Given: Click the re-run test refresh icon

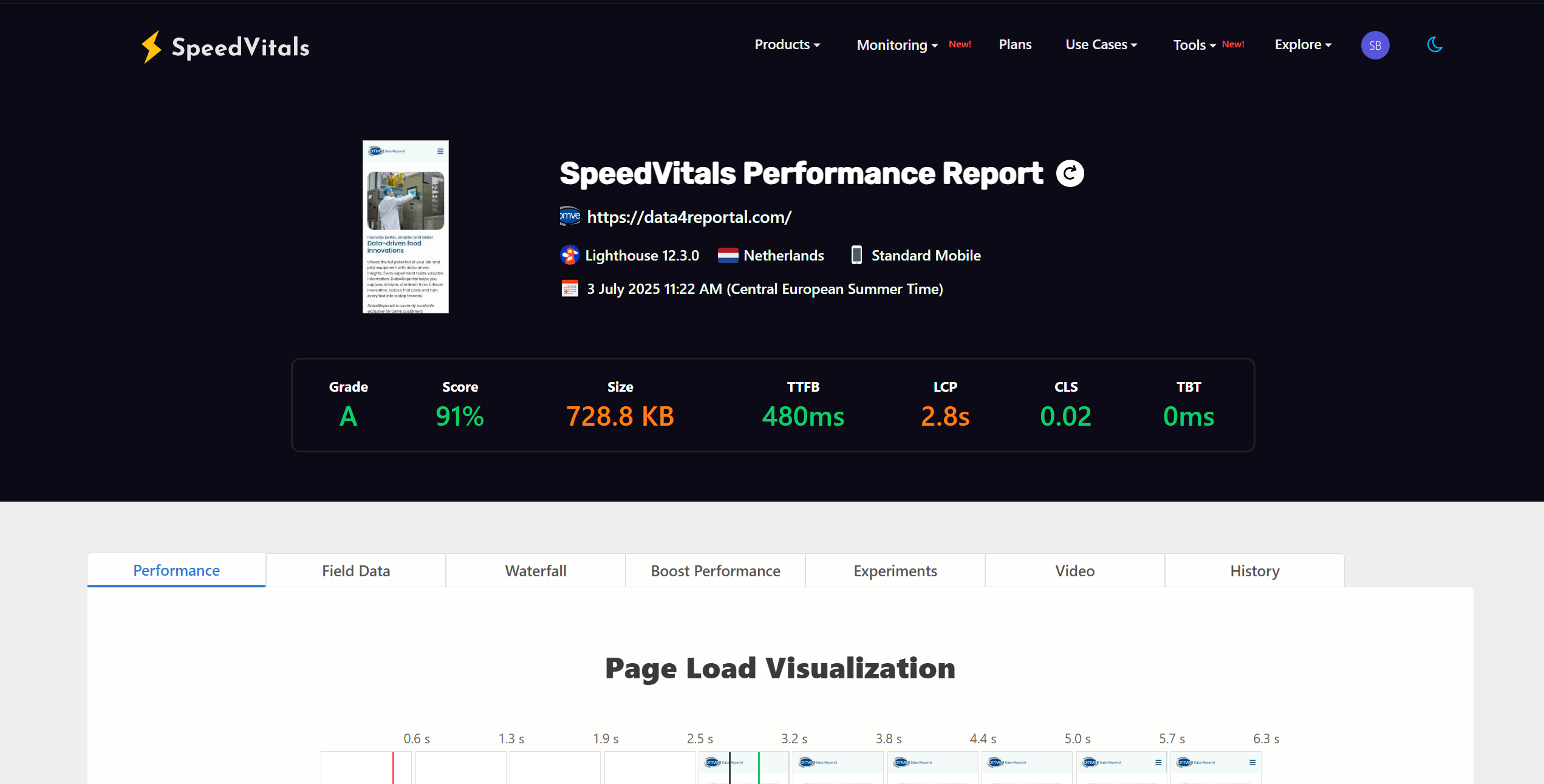Looking at the screenshot, I should pos(1070,174).
